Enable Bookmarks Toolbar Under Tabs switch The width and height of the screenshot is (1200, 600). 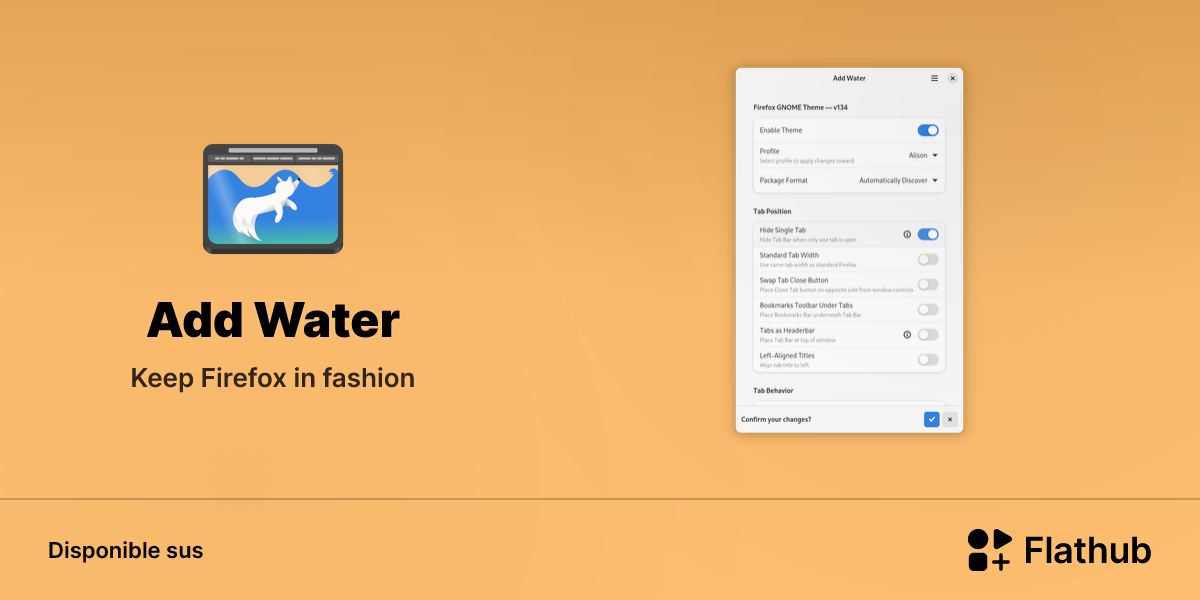click(928, 309)
